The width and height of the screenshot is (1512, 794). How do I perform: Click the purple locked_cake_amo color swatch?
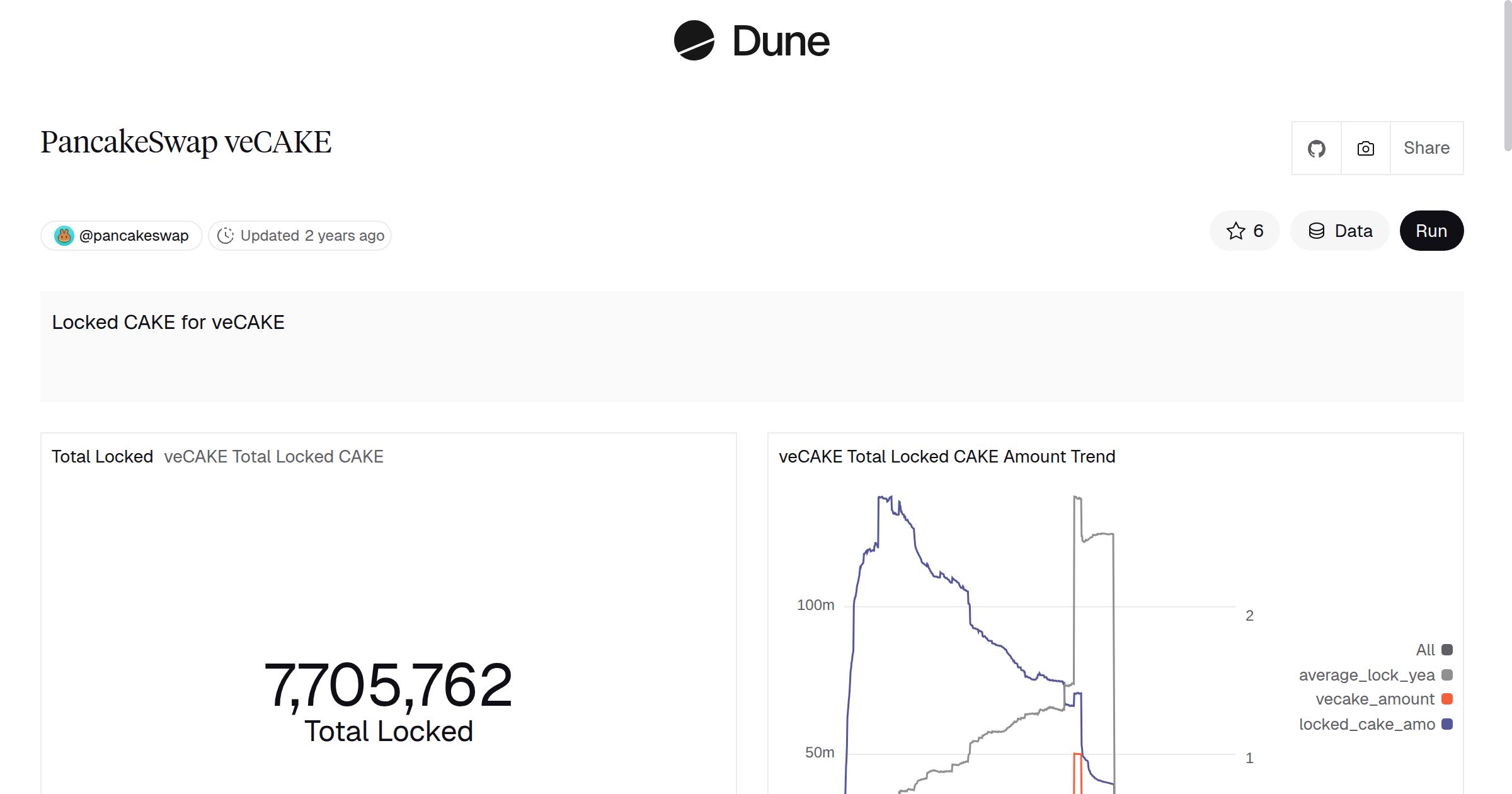[1447, 724]
